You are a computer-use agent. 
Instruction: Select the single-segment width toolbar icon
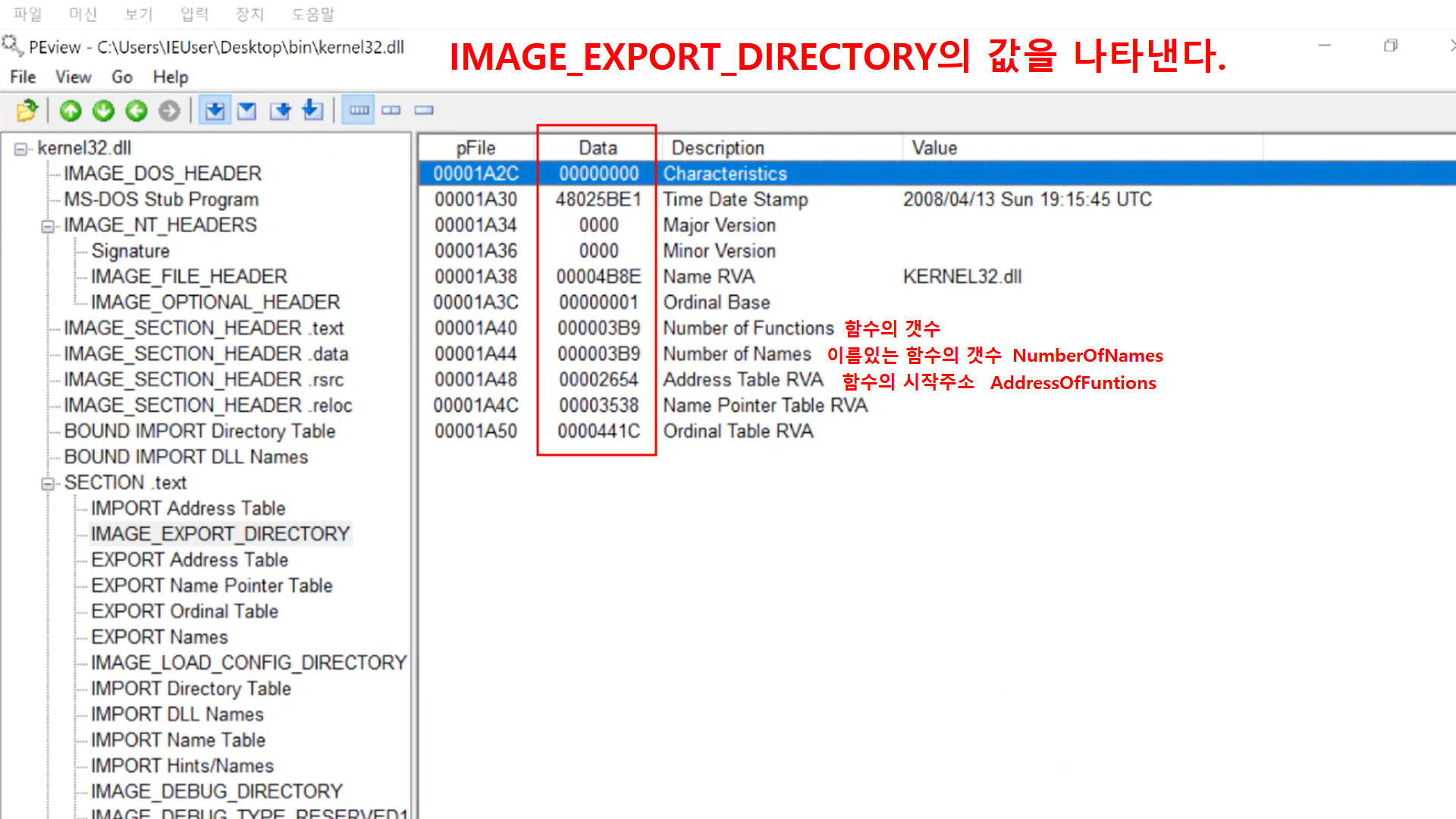424,111
